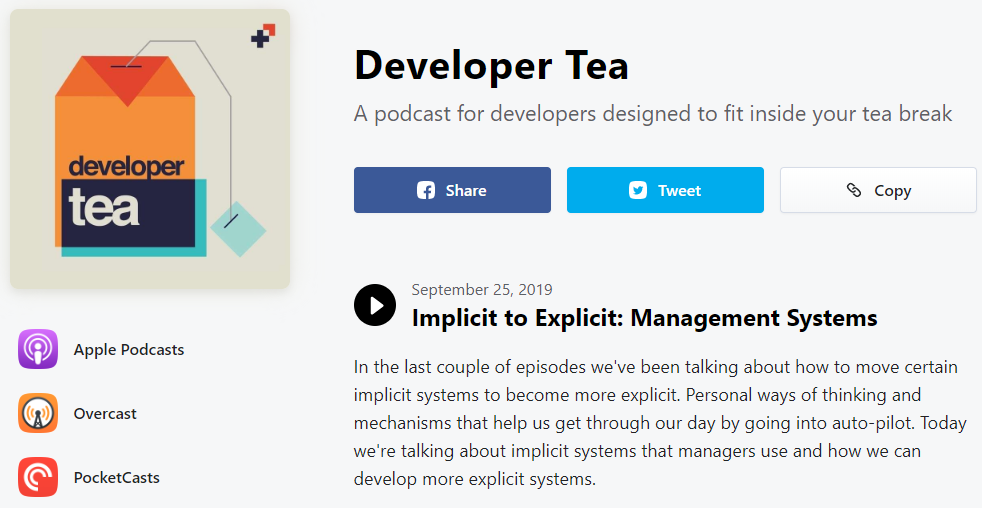Click the episode description paragraph
Viewport: 982px width, 508px height.
click(x=660, y=423)
